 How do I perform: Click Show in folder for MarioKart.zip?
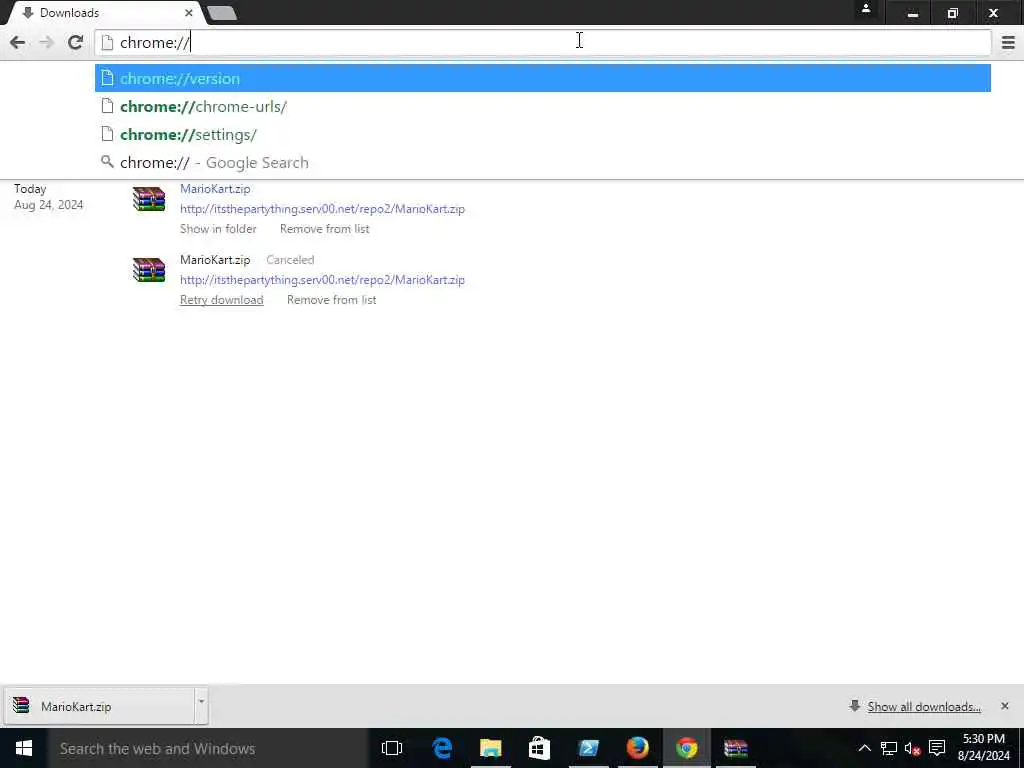[218, 229]
